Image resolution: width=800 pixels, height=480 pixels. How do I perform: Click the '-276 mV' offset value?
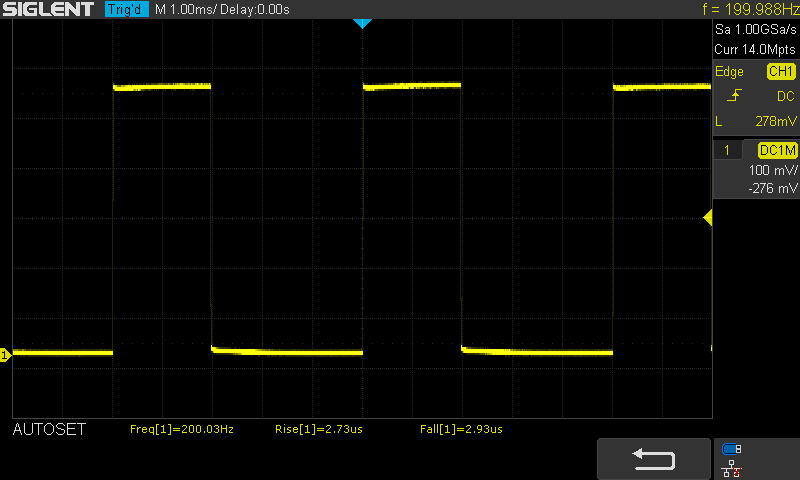click(x=772, y=188)
